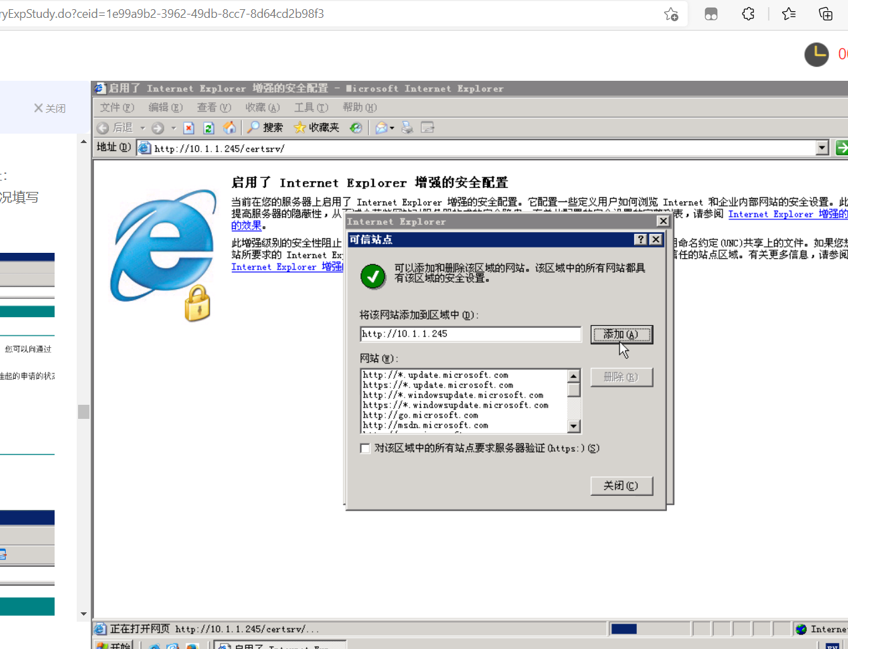Click the left panel scrollbar up arrow
This screenshot has width=869, height=649.
point(84,142)
